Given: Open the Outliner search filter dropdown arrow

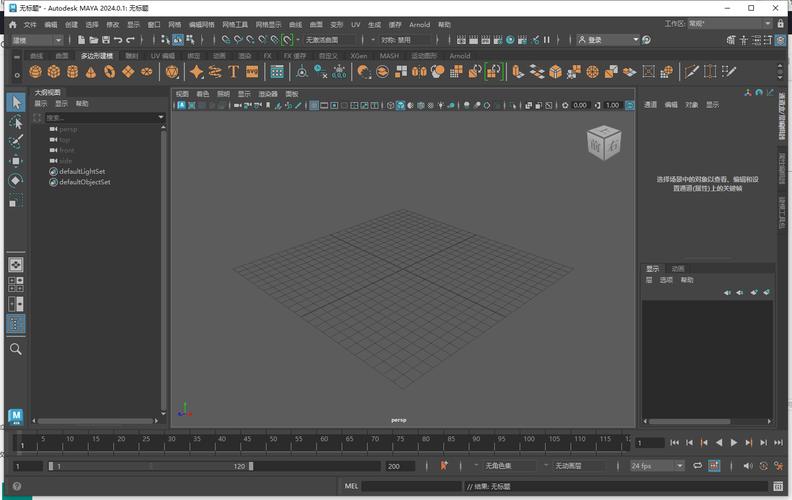Looking at the screenshot, I should (x=161, y=117).
